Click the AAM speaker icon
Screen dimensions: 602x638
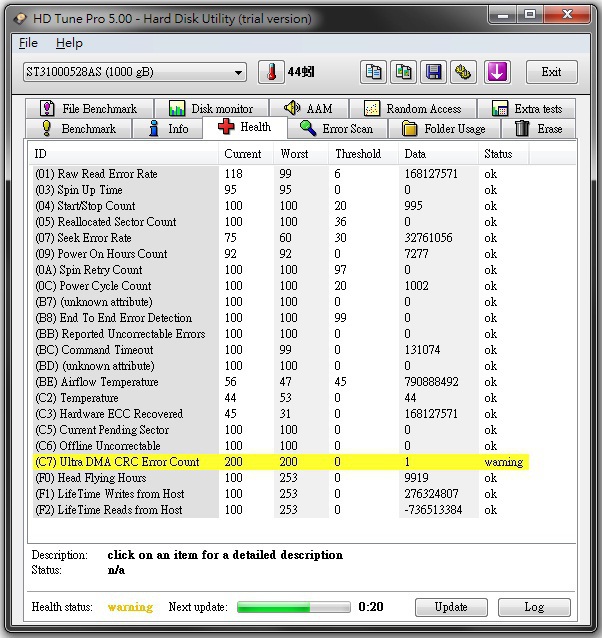tap(292, 108)
